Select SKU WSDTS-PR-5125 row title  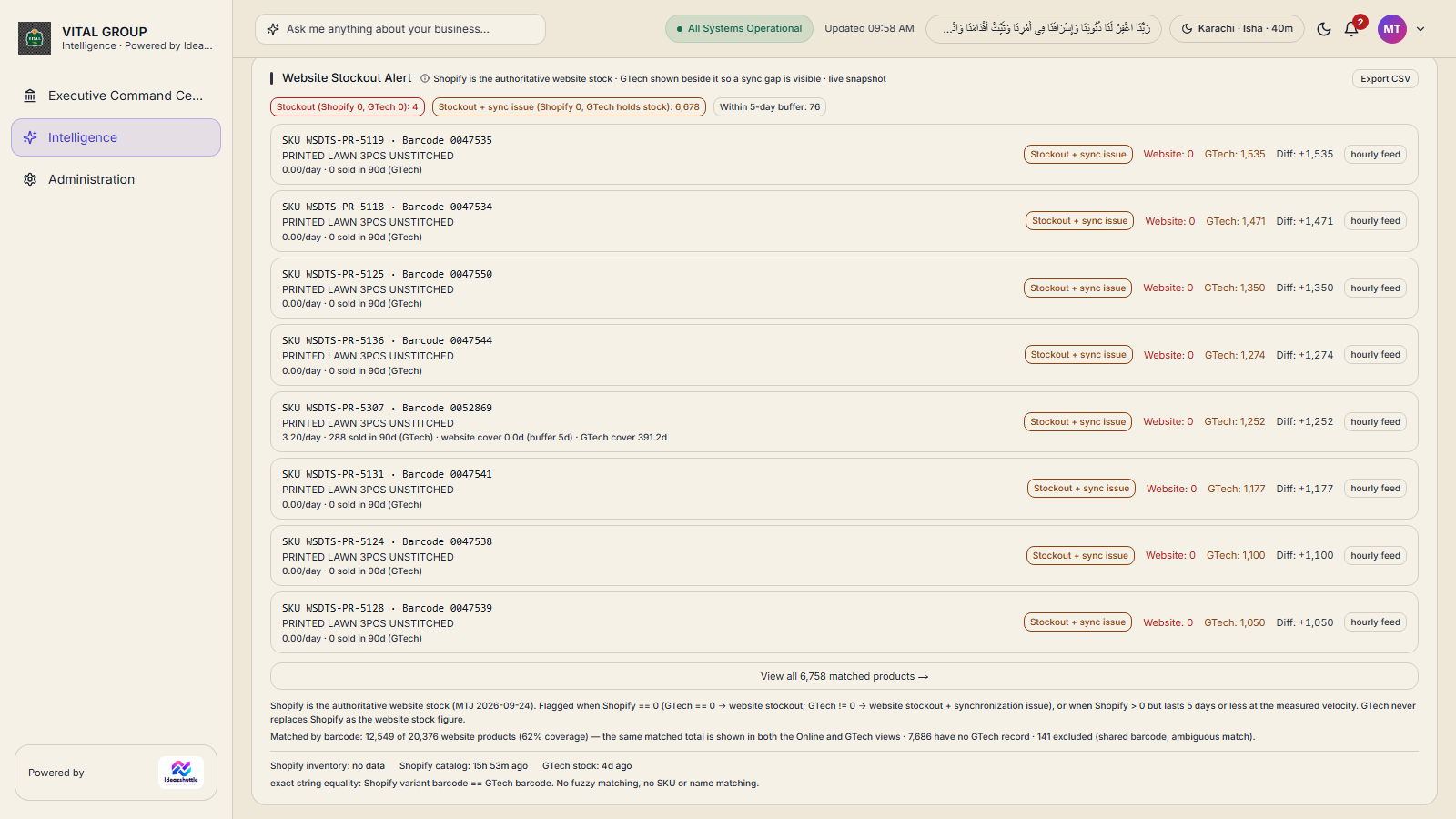click(387, 274)
